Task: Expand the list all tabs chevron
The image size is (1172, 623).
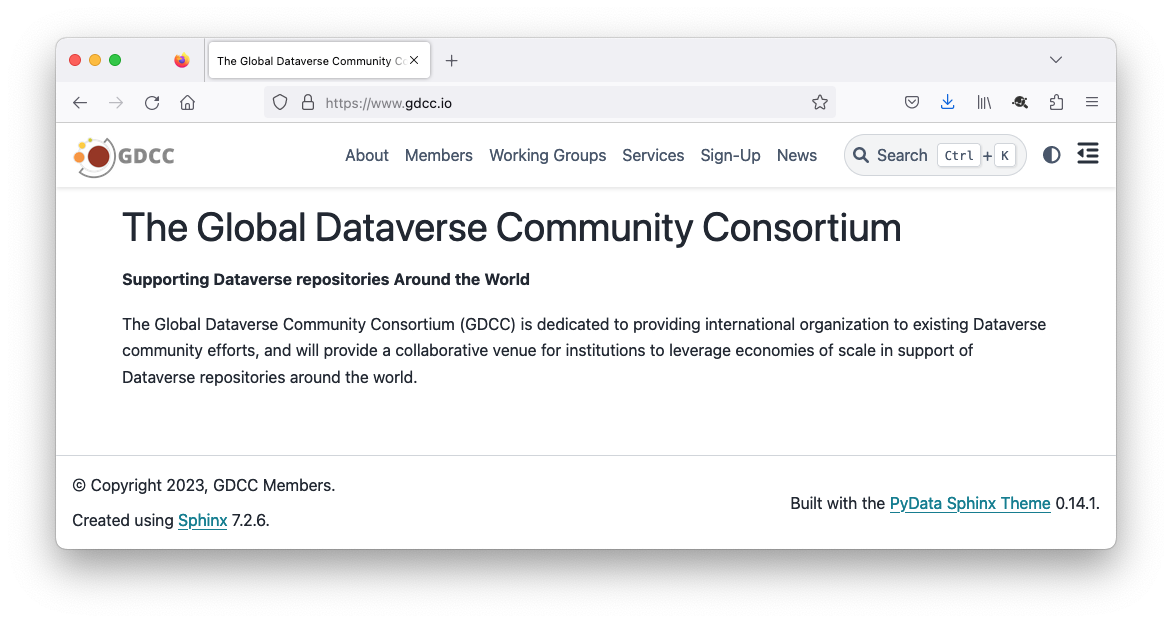Action: click(x=1056, y=60)
